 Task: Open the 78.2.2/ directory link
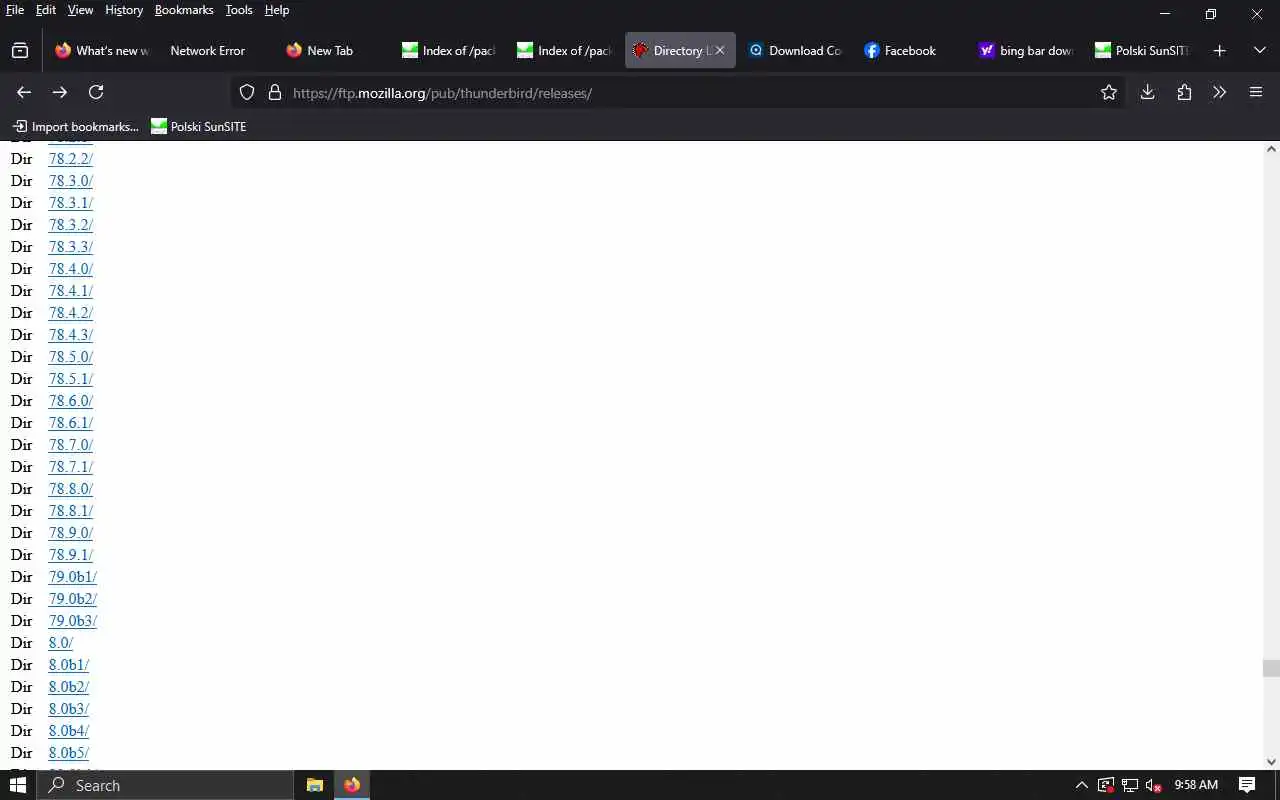(71, 159)
